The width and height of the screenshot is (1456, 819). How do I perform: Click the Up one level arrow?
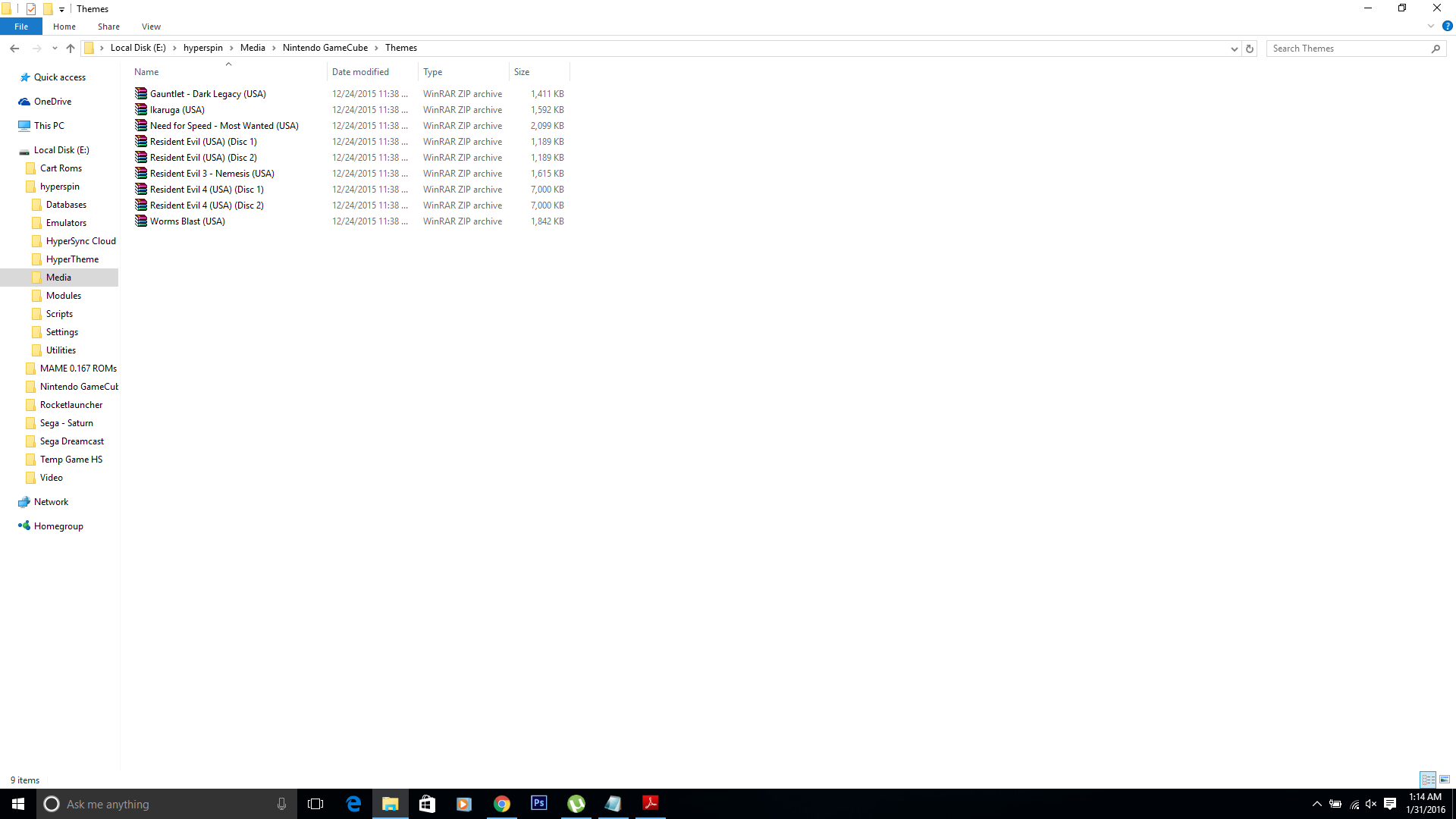(71, 49)
